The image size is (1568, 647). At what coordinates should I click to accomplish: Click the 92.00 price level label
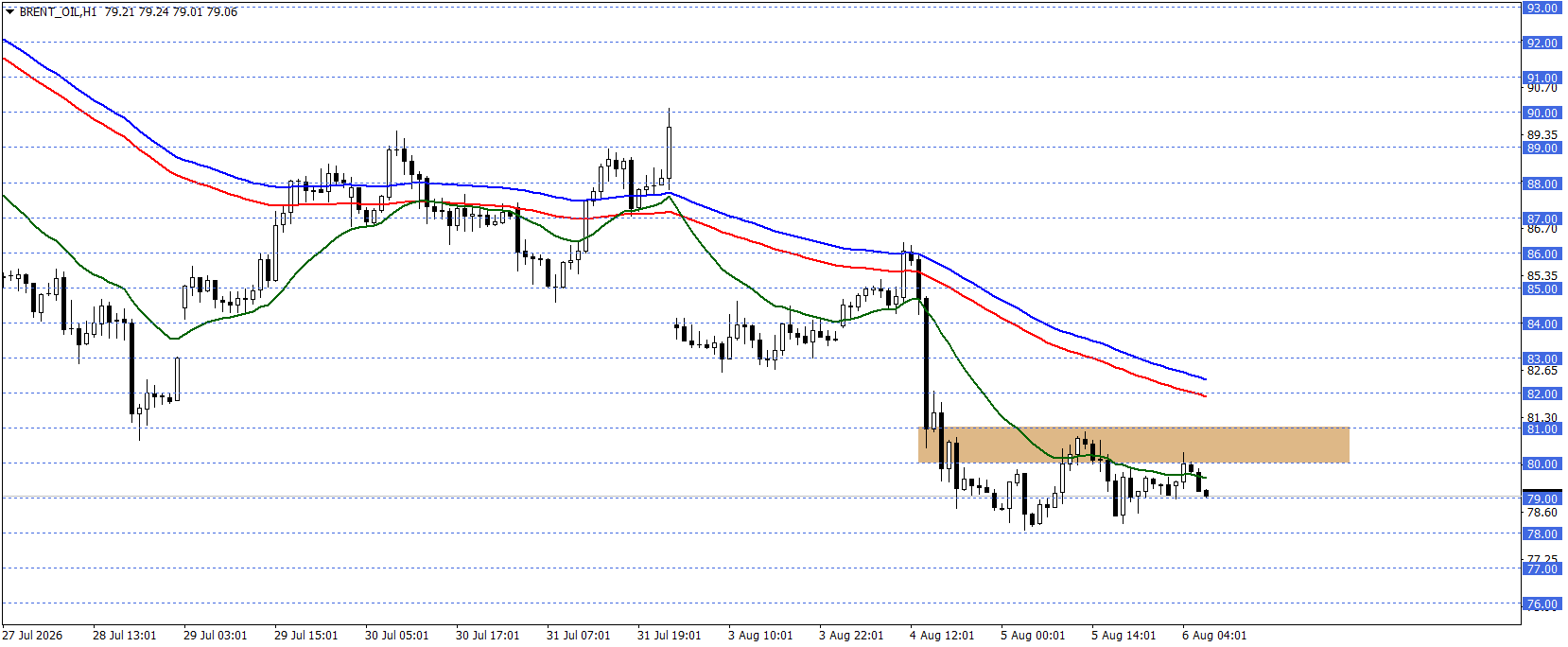1542,44
